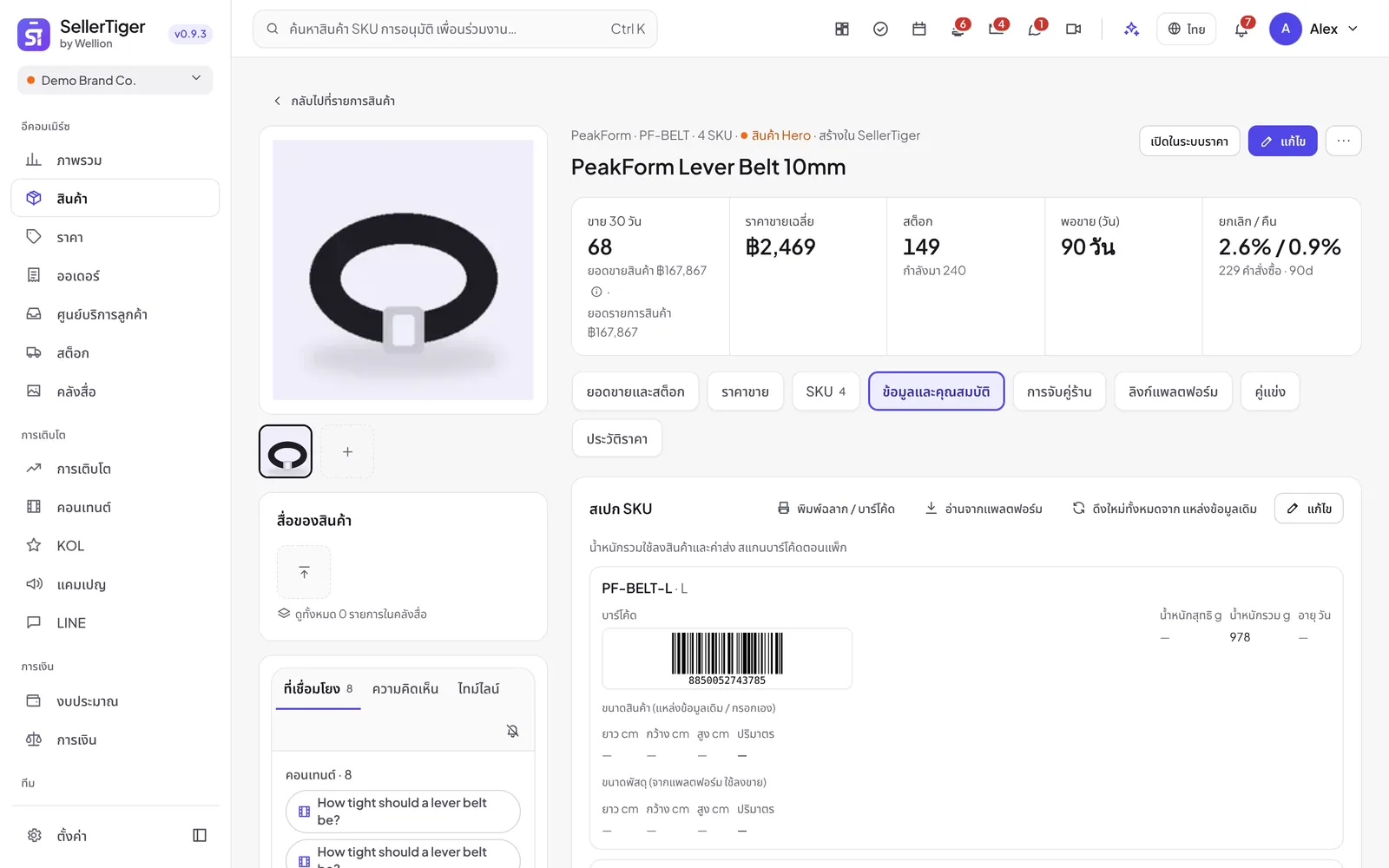Image resolution: width=1389 pixels, height=868 pixels.
Task: Select the ยอดขายและสต็อก tab
Action: [635, 391]
